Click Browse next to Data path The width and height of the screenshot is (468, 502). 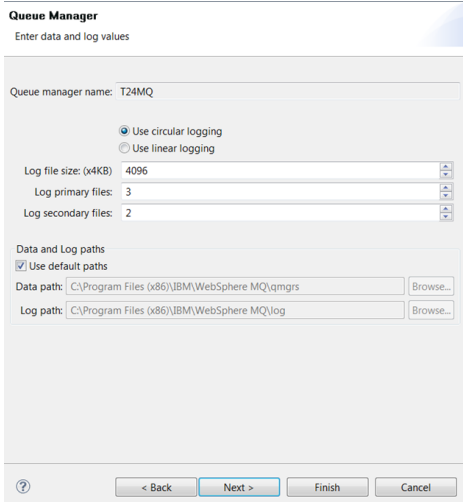[x=431, y=286]
